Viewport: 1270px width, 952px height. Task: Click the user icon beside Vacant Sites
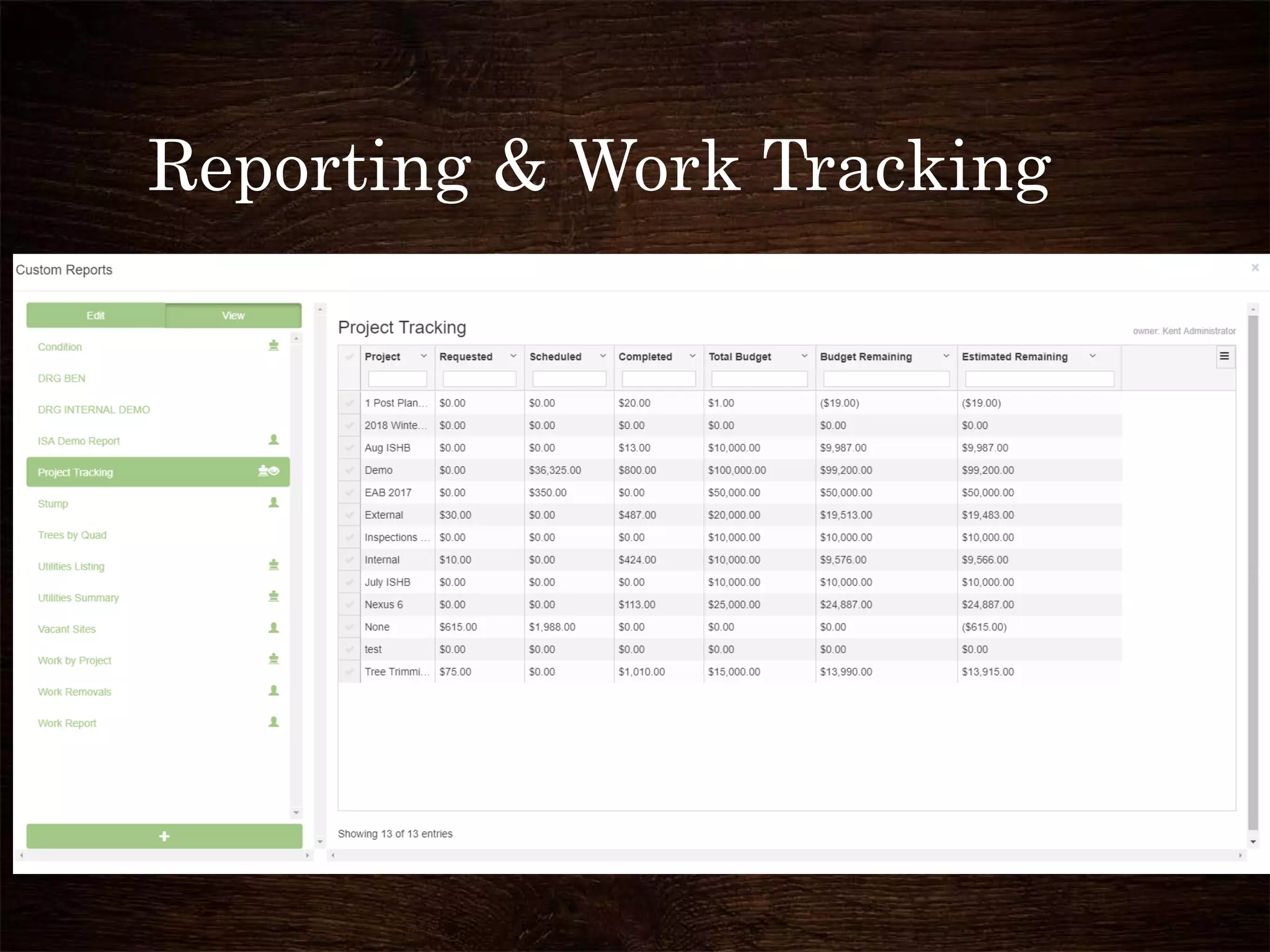273,628
